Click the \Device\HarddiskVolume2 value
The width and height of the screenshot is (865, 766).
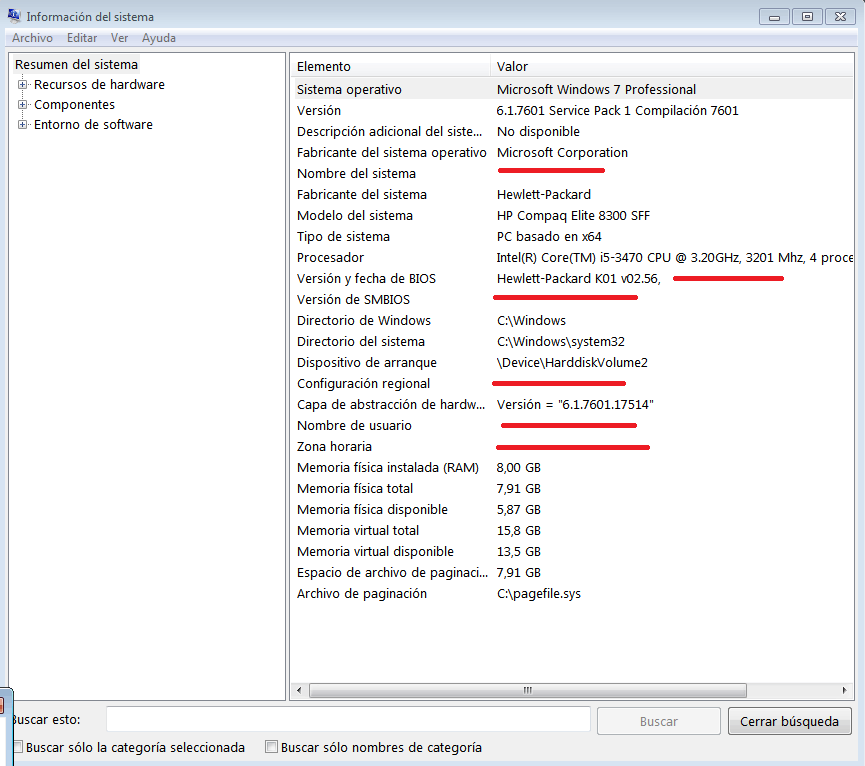click(x=572, y=362)
